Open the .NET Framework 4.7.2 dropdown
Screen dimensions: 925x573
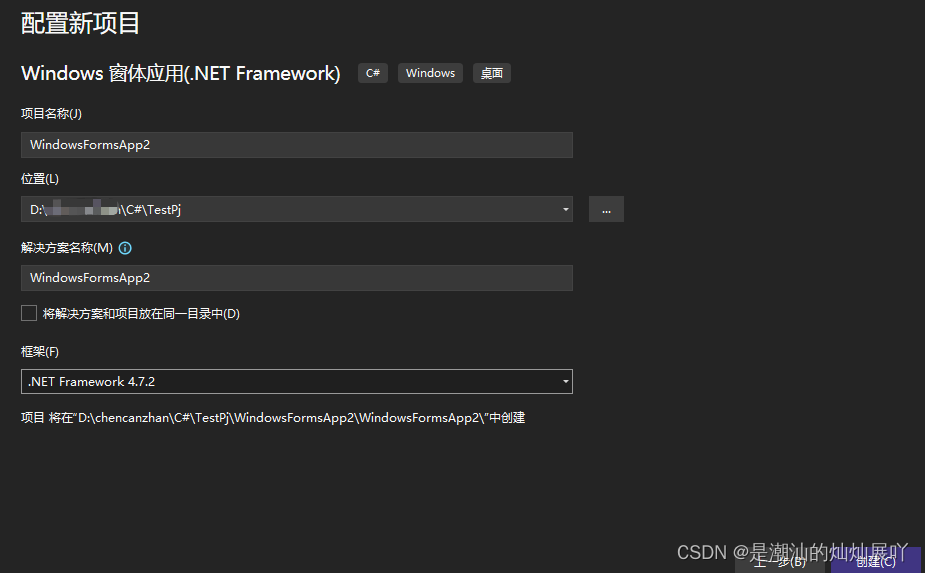(296, 382)
